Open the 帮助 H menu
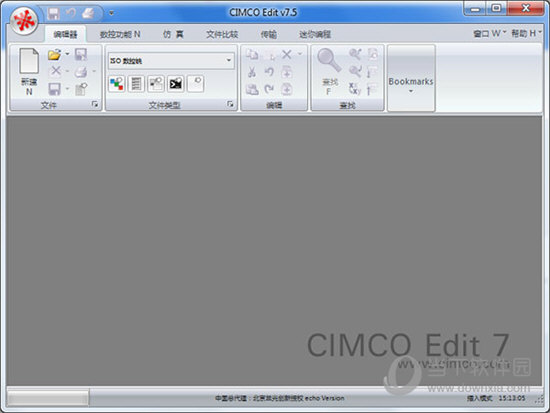 [x=526, y=33]
